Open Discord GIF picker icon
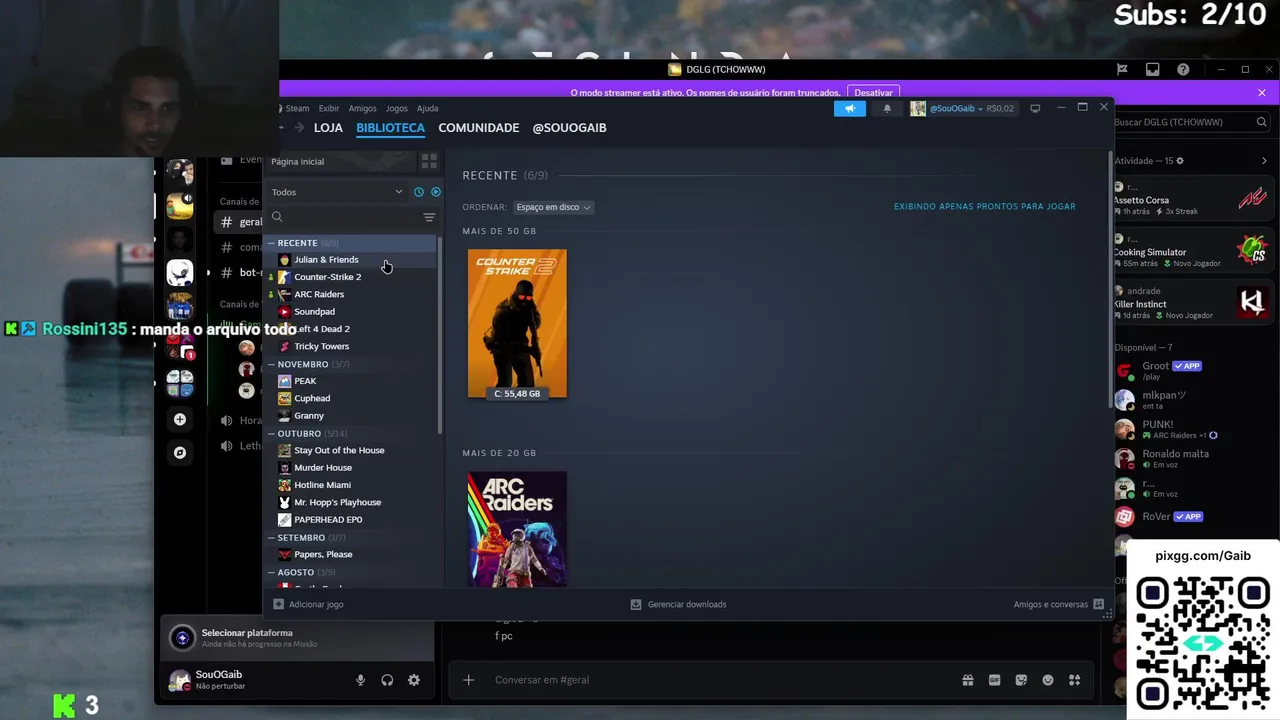This screenshot has width=1280, height=720. 994,680
